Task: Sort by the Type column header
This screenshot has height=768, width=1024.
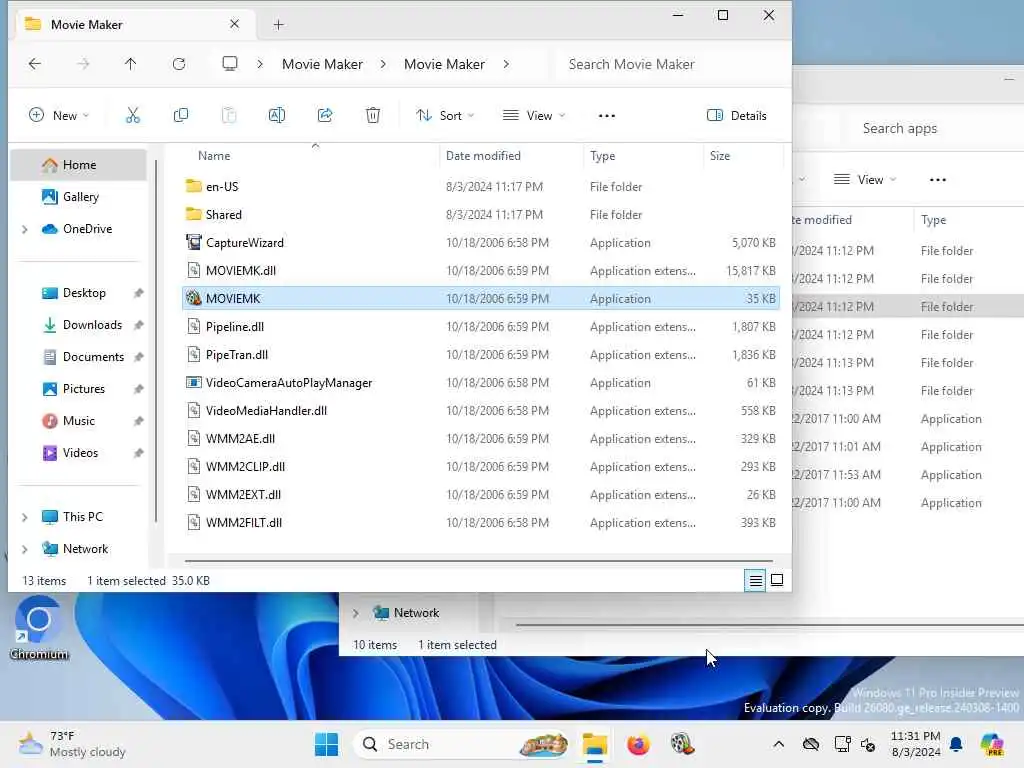Action: (603, 156)
